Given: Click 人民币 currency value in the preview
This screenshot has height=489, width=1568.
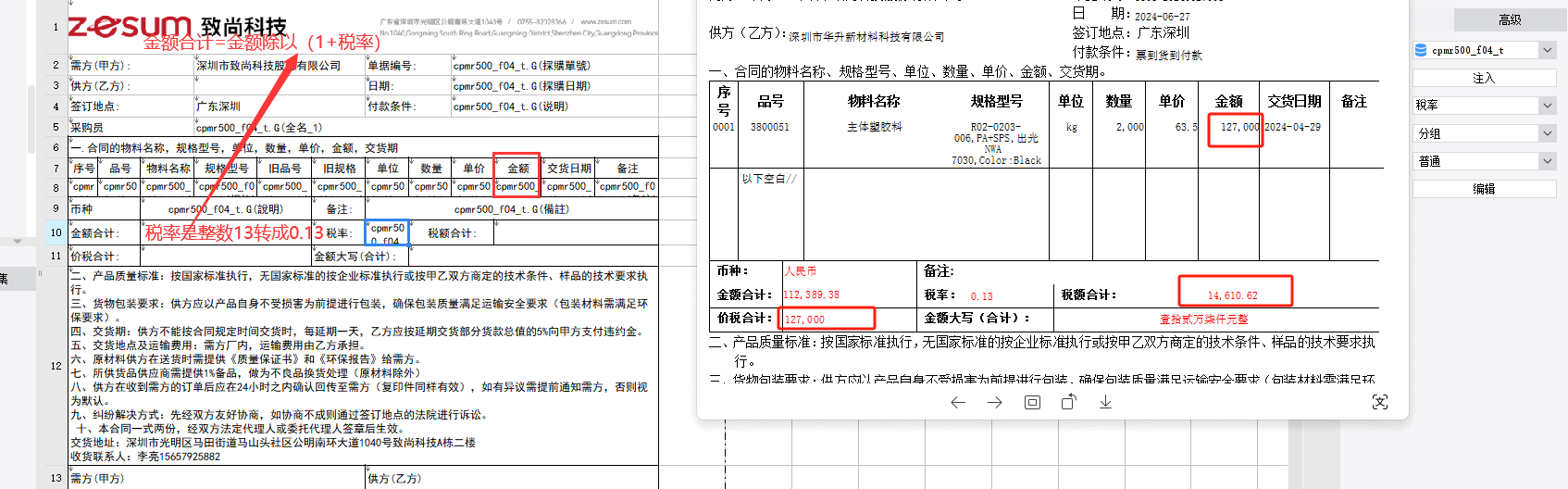Looking at the screenshot, I should (801, 271).
